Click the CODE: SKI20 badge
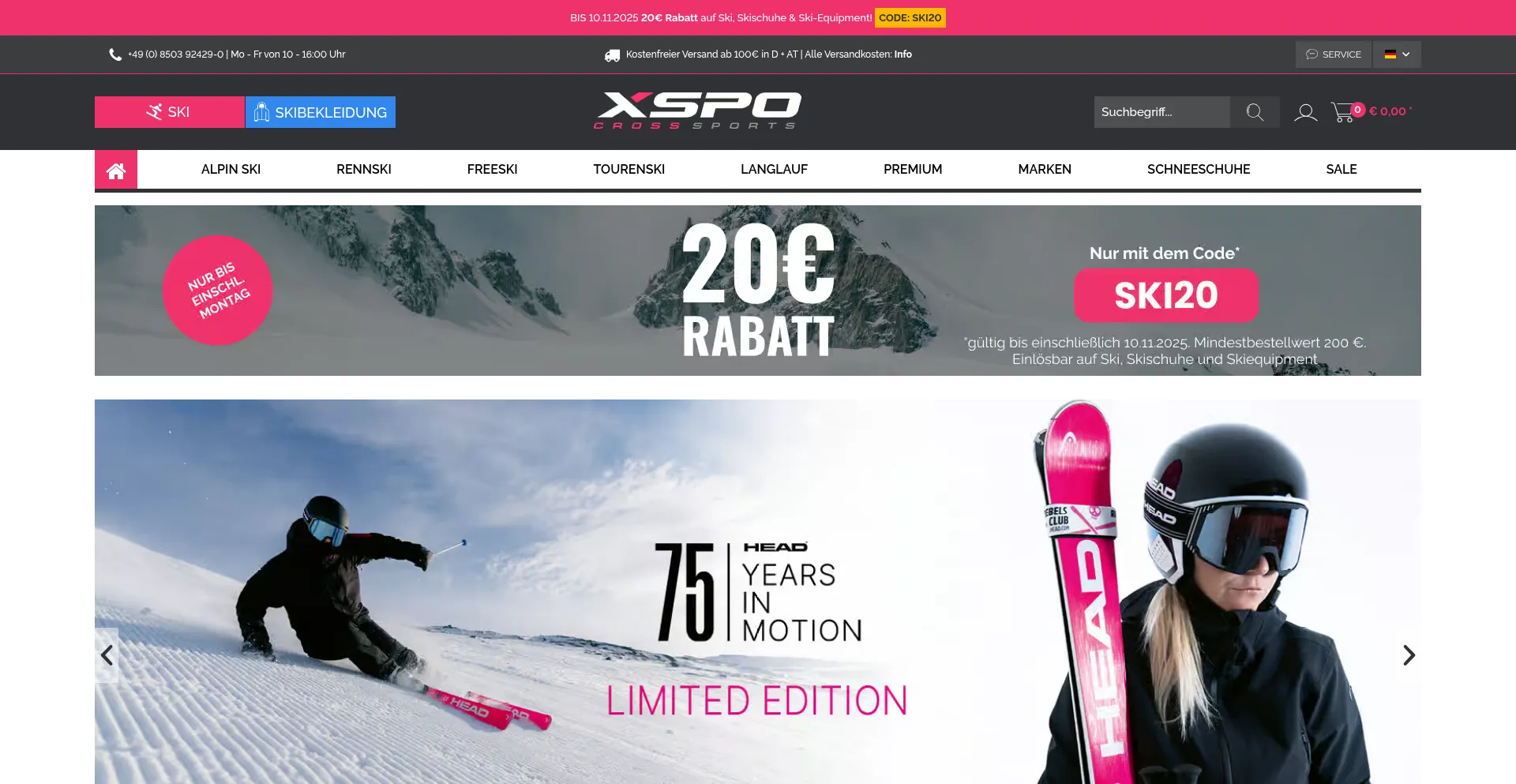The height and width of the screenshot is (784, 1516). (910, 17)
